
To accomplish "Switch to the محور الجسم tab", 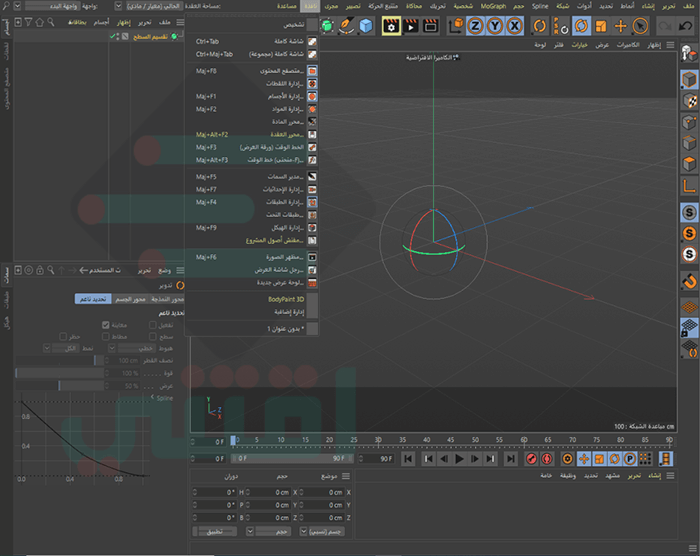I will 130,299.
